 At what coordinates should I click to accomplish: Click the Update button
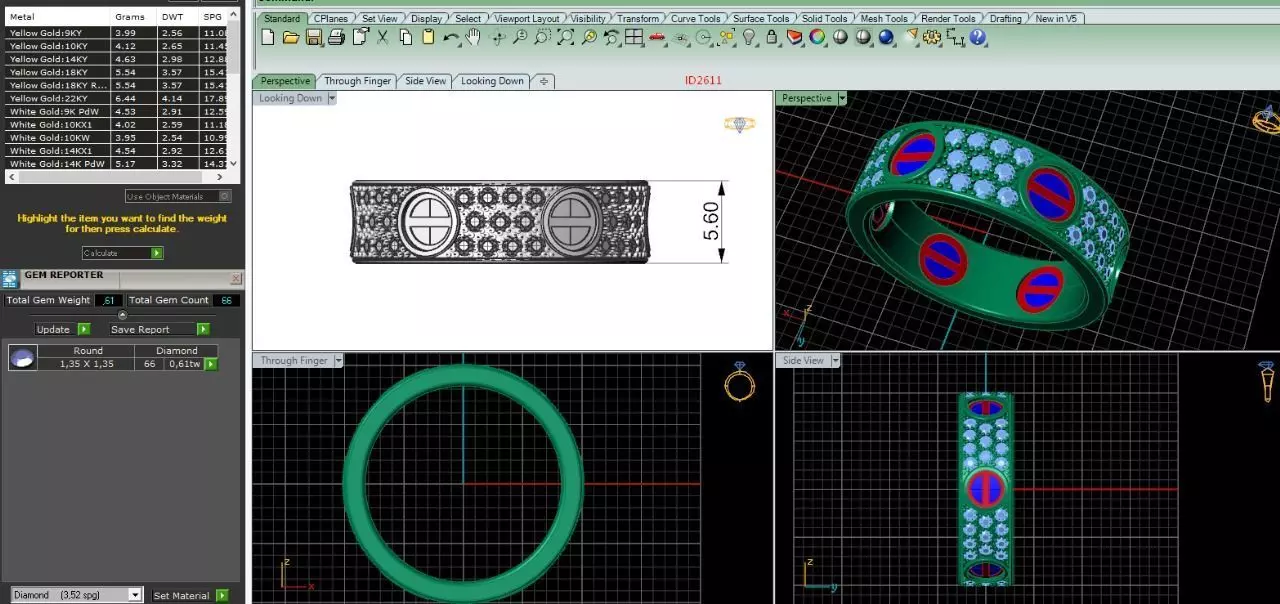(62, 329)
